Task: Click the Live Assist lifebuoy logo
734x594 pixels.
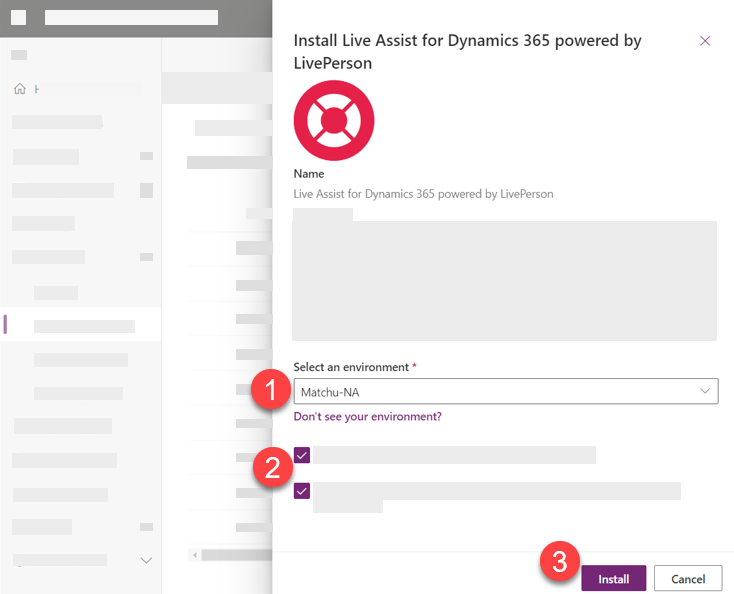Action: 334,120
